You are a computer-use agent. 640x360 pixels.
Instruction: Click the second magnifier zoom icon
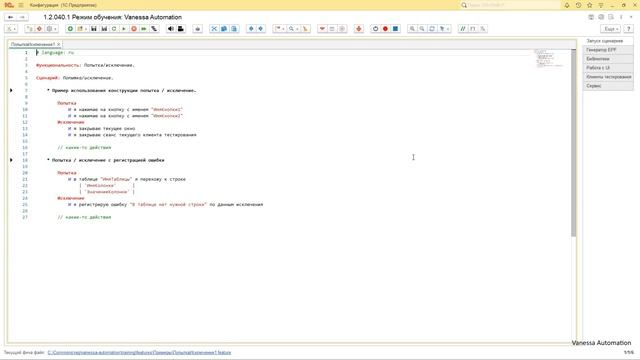422,29
